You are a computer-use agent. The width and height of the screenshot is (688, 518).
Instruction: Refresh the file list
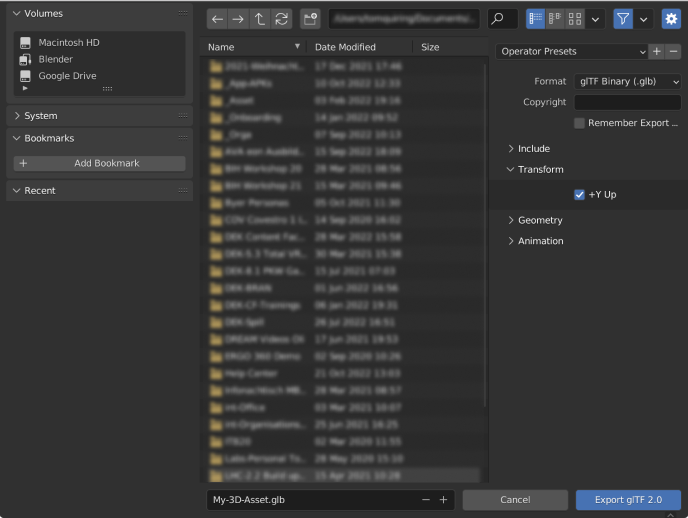[282, 19]
